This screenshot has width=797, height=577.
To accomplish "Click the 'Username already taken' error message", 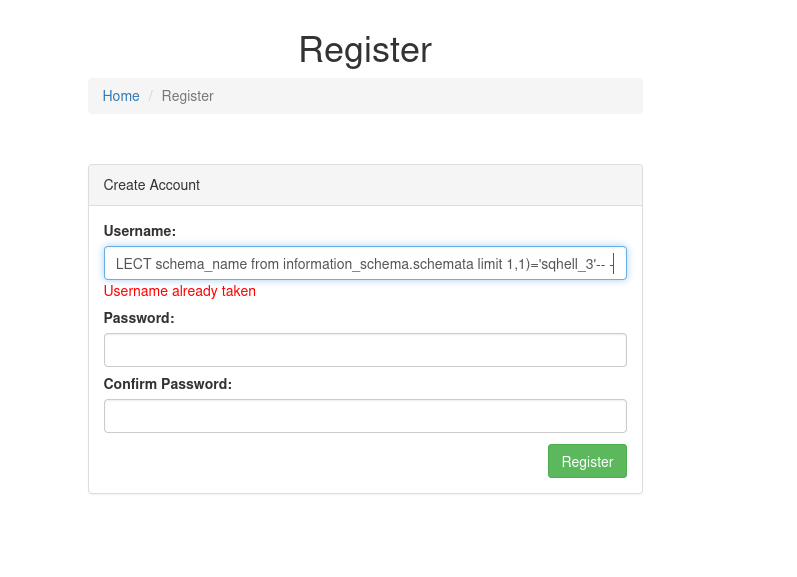I will 180,291.
